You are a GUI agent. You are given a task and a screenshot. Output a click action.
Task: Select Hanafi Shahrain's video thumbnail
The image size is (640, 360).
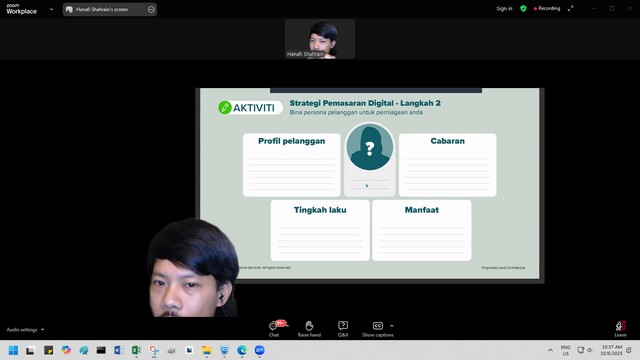tap(320, 39)
